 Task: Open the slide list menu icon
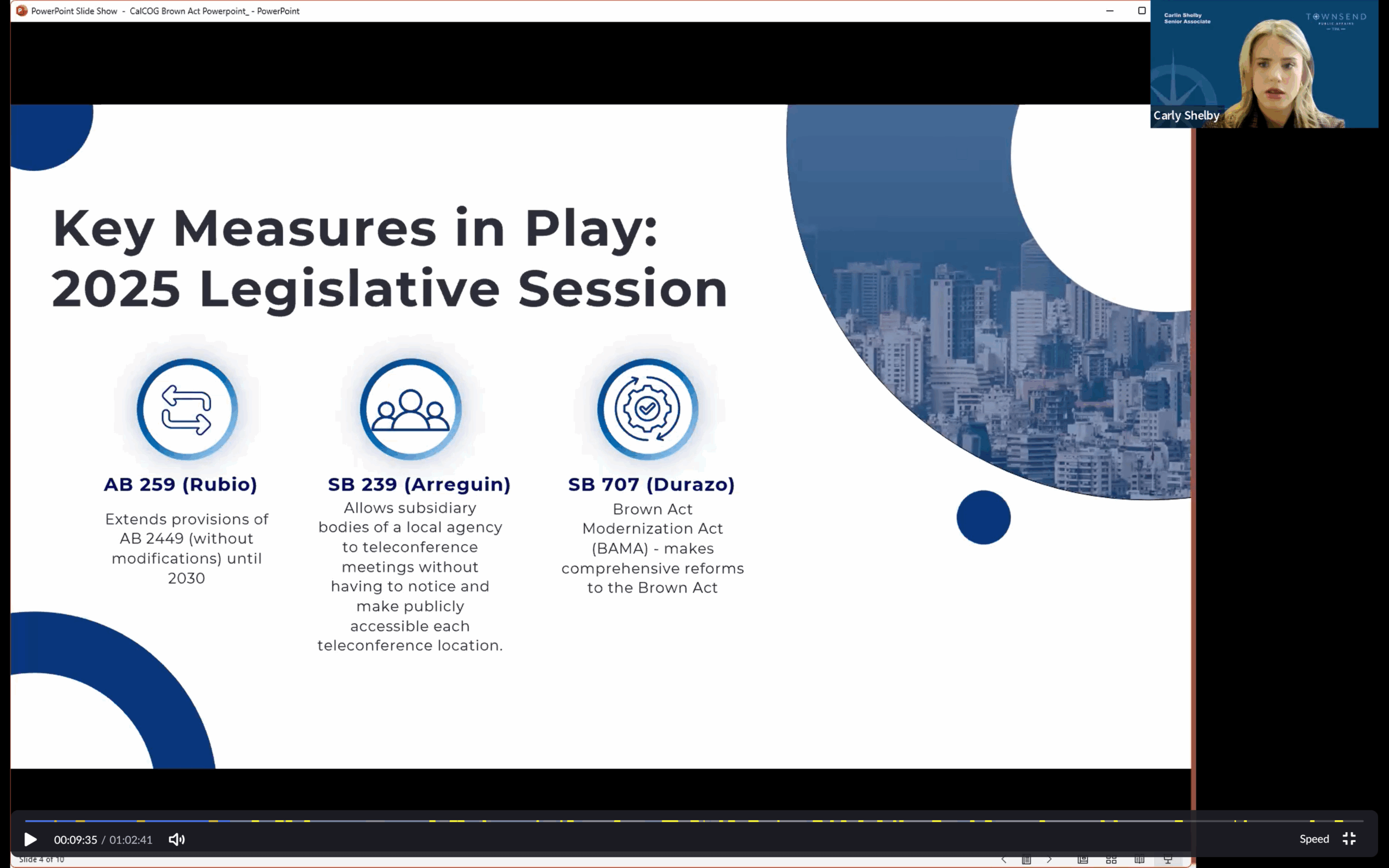[x=1026, y=860]
